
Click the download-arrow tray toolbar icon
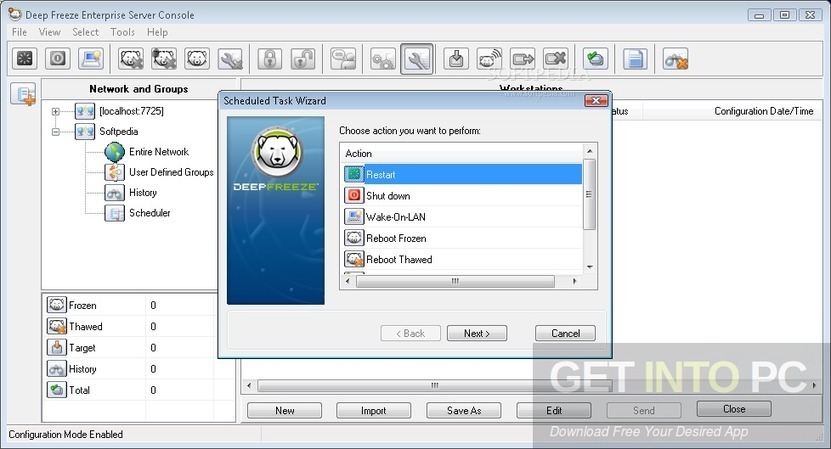point(456,58)
